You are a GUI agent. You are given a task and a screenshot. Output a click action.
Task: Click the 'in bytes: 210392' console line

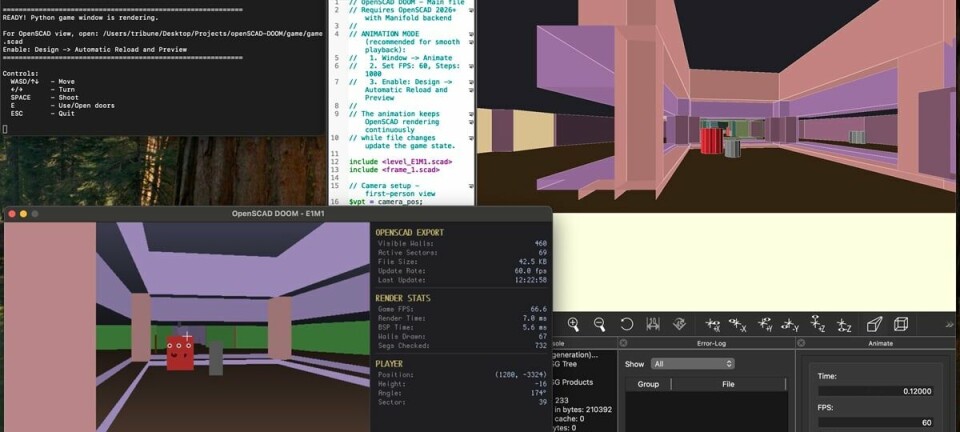tap(583, 409)
